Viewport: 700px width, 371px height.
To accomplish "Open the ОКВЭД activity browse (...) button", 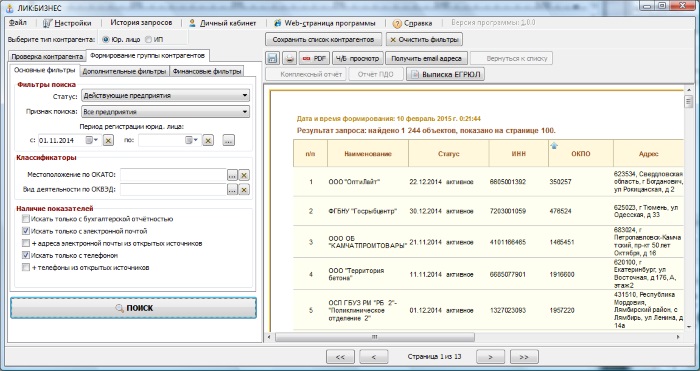I will point(232,190).
